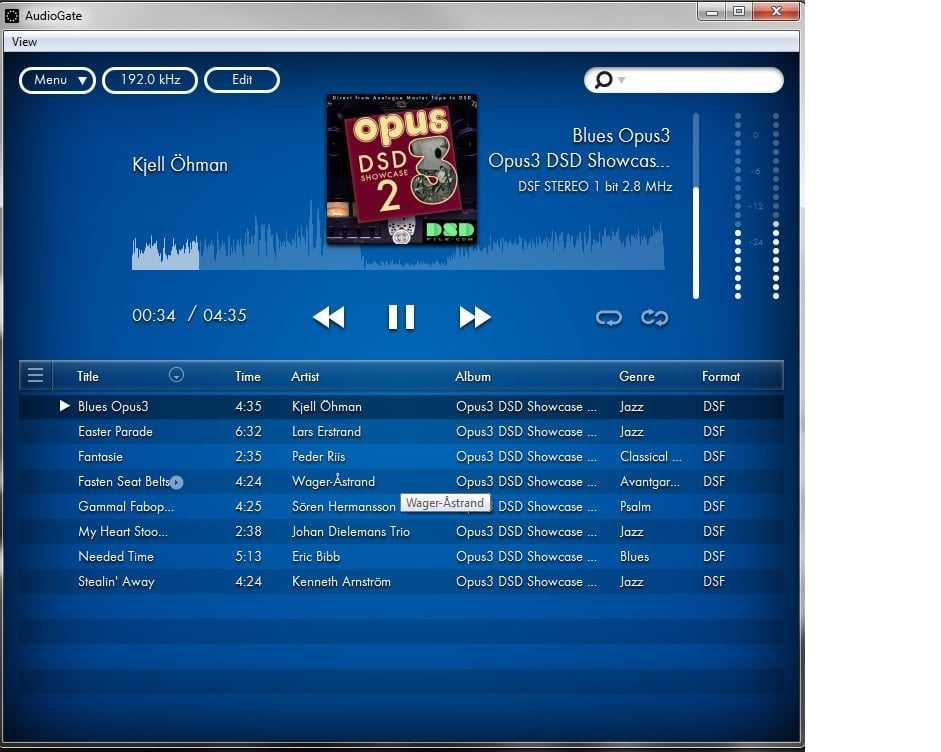Click the AudioGate title bar app icon
941x752 pixels.
12,16
